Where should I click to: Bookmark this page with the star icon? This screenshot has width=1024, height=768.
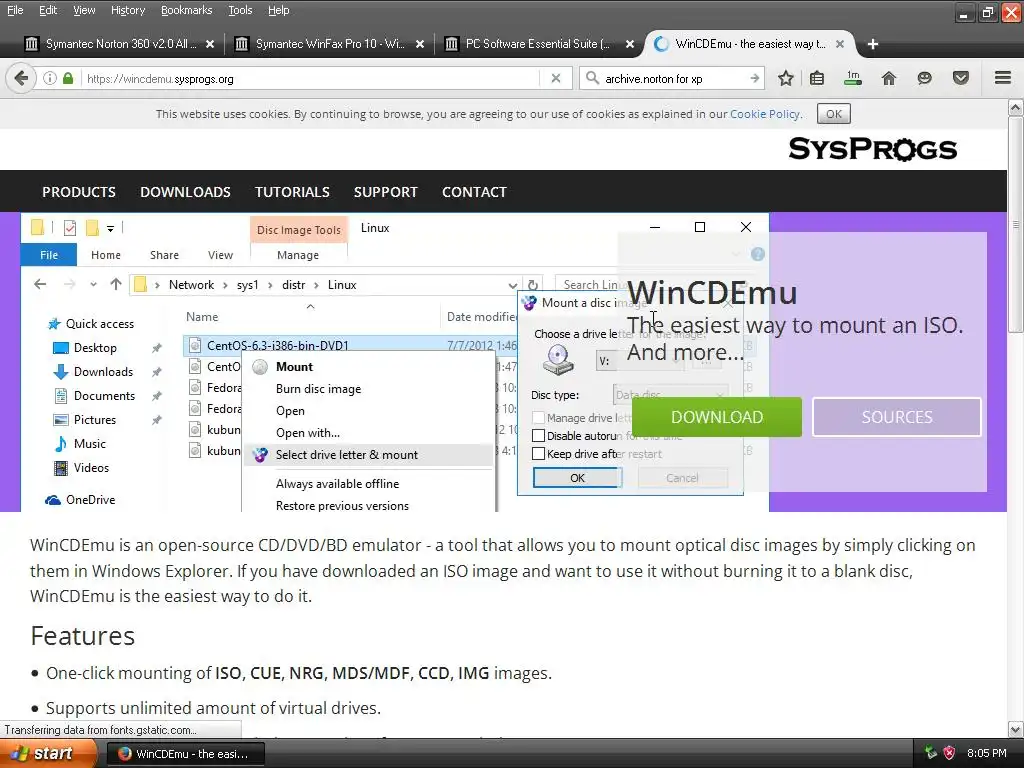click(786, 78)
